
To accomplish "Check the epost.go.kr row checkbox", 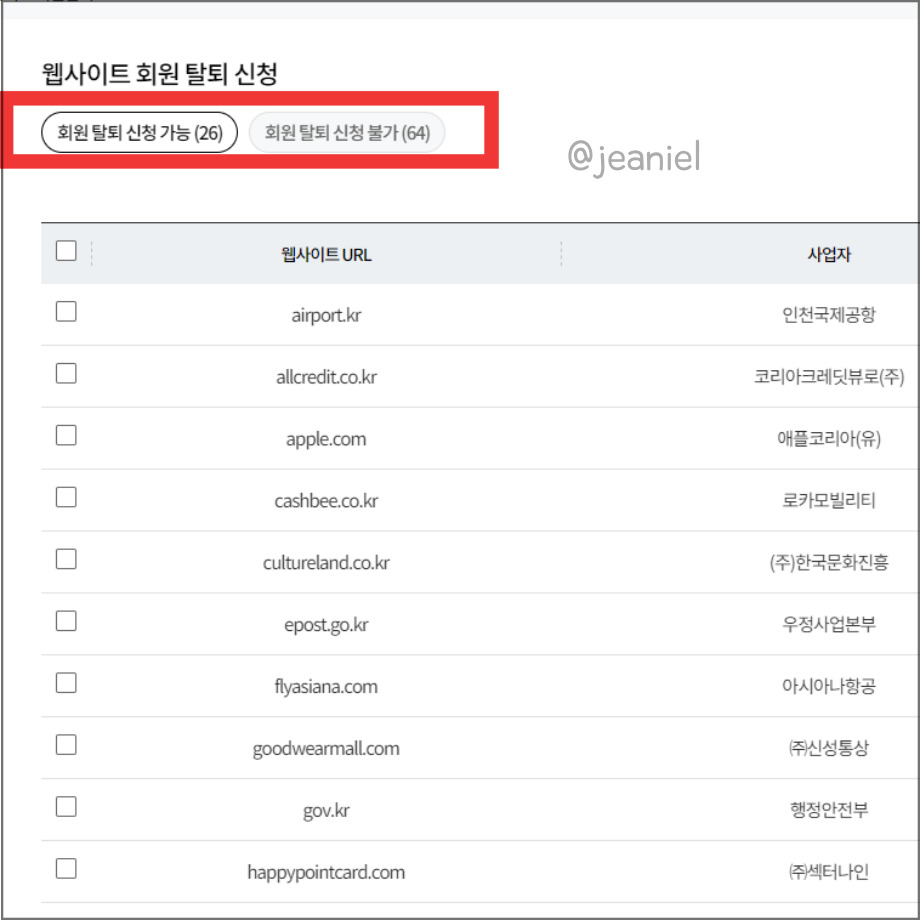I will tap(65, 621).
